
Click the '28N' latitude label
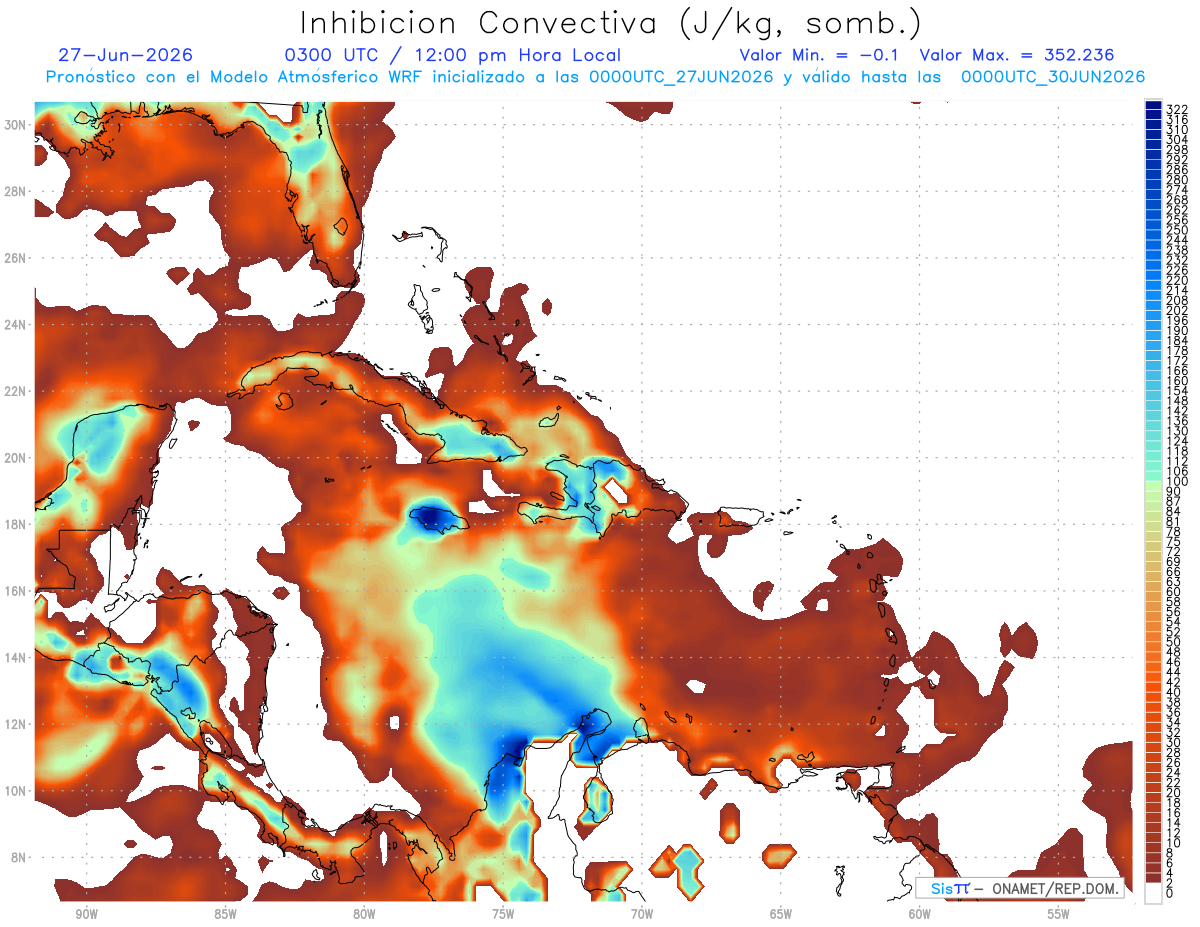16,191
